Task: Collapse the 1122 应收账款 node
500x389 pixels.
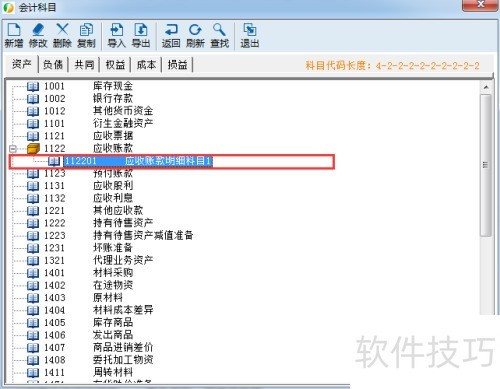Action: pyautogui.click(x=13, y=148)
